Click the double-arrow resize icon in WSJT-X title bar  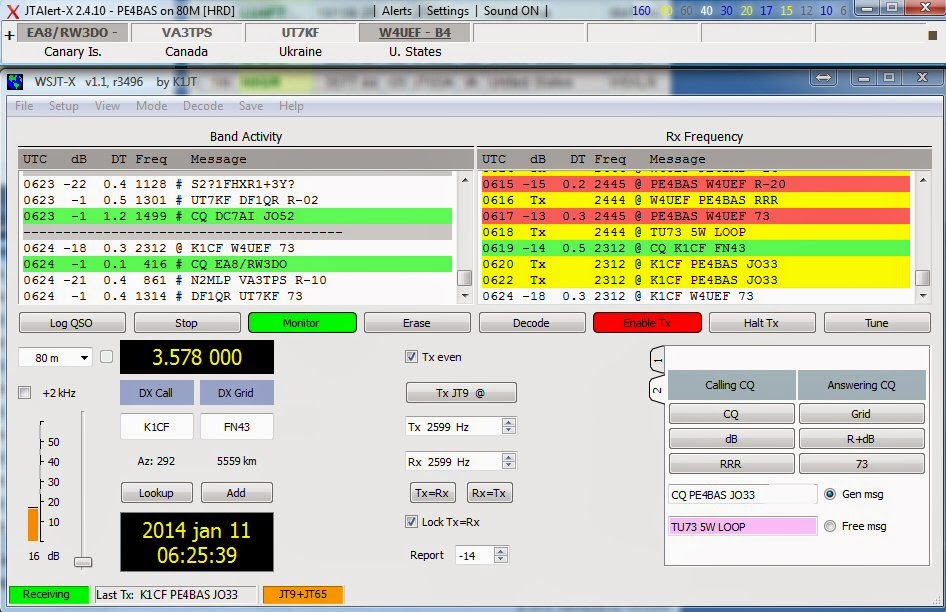coord(824,77)
